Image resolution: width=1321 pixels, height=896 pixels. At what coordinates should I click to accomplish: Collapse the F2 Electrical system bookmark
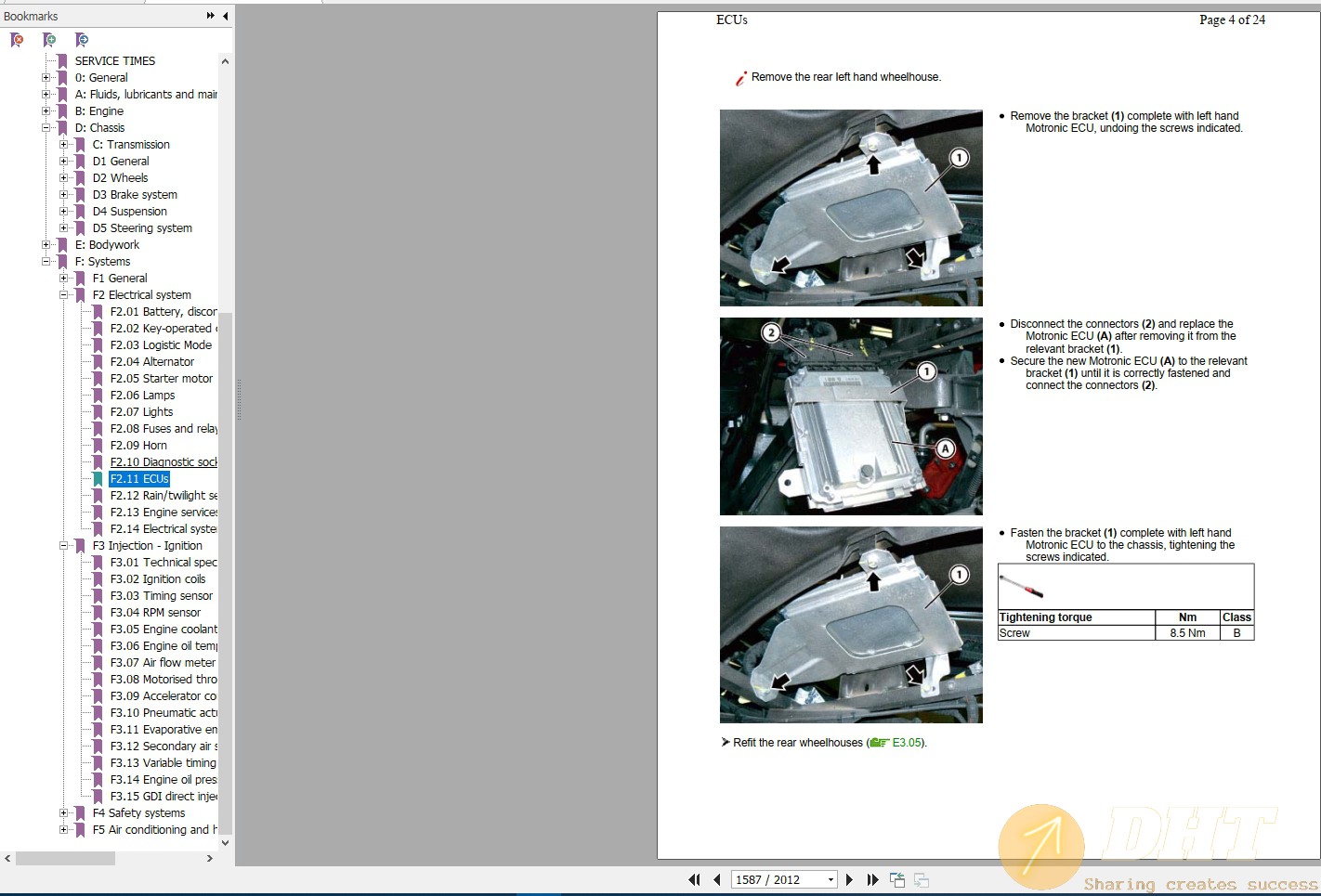point(63,295)
